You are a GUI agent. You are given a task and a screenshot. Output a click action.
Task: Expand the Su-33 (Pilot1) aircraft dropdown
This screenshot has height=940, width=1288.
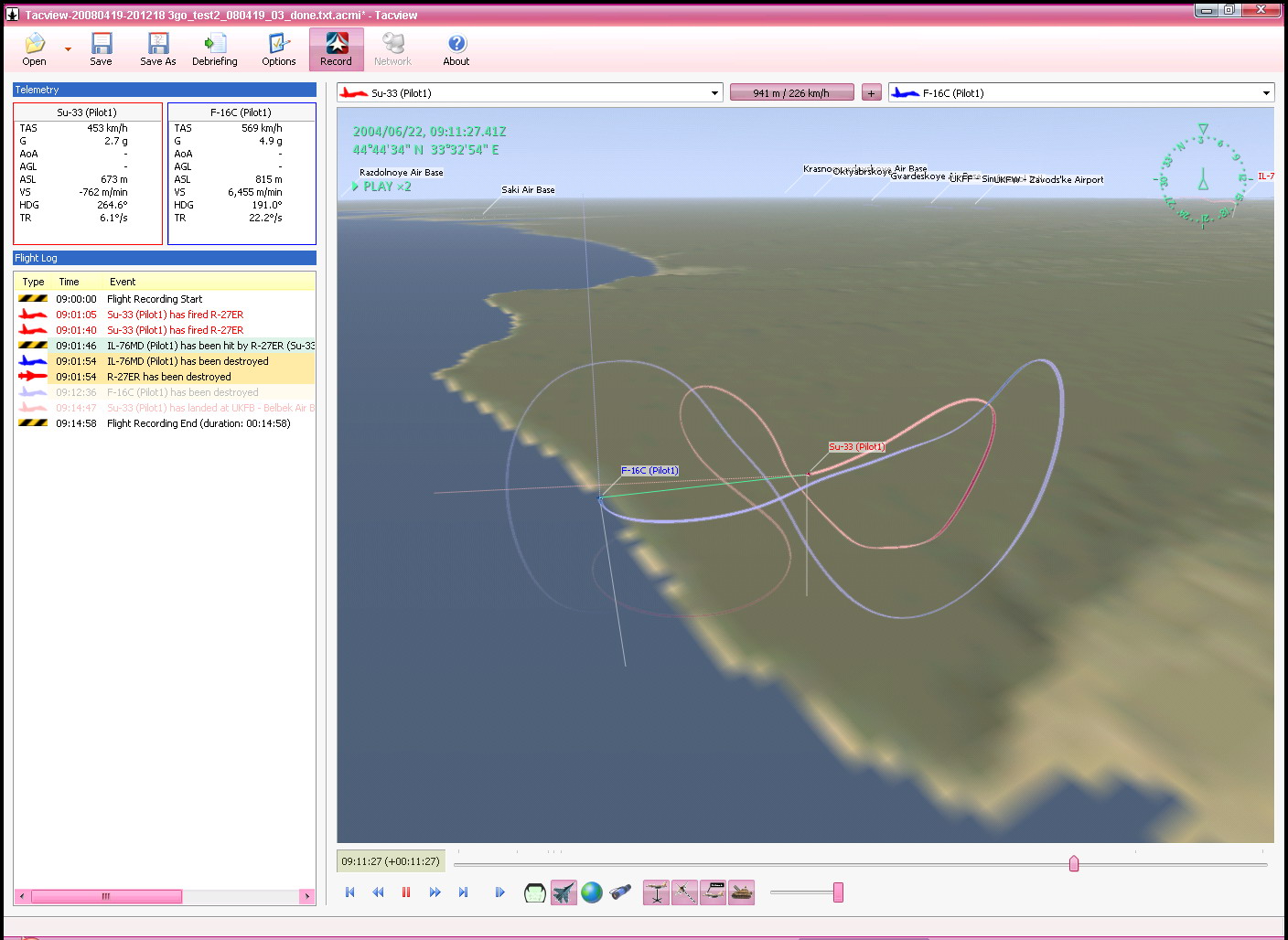pos(714,93)
